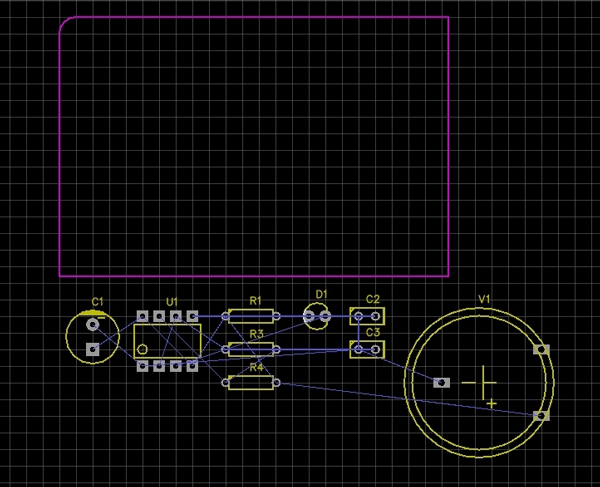Select the C1 capacitor's round upper pad
The image size is (600, 487).
click(93, 324)
